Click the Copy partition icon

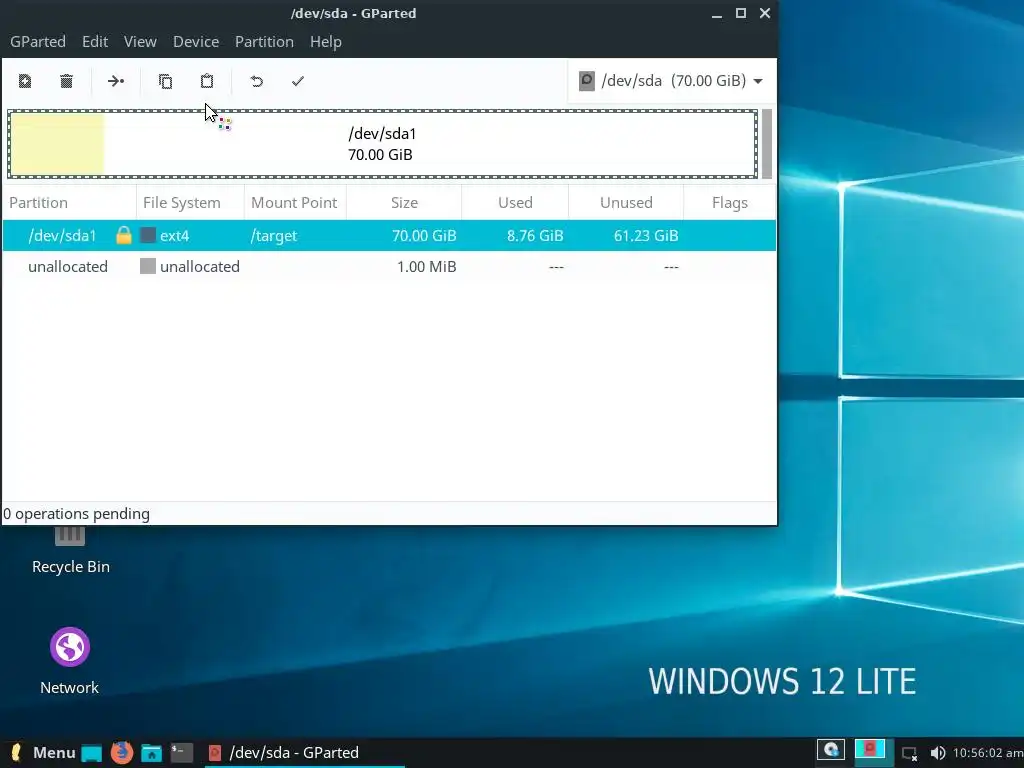point(165,81)
